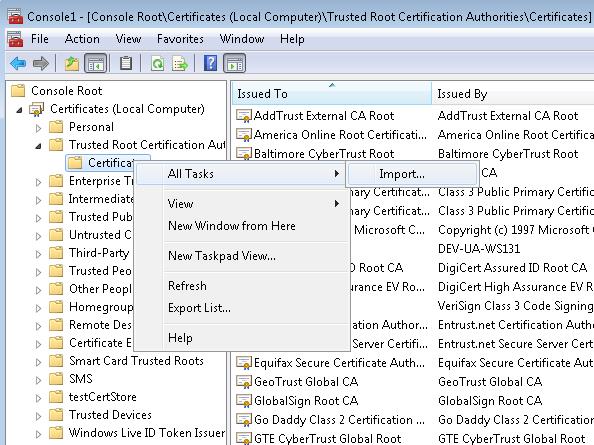Click the GlobalSign Root CA certificate icon
This screenshot has width=594, height=445.
point(244,401)
